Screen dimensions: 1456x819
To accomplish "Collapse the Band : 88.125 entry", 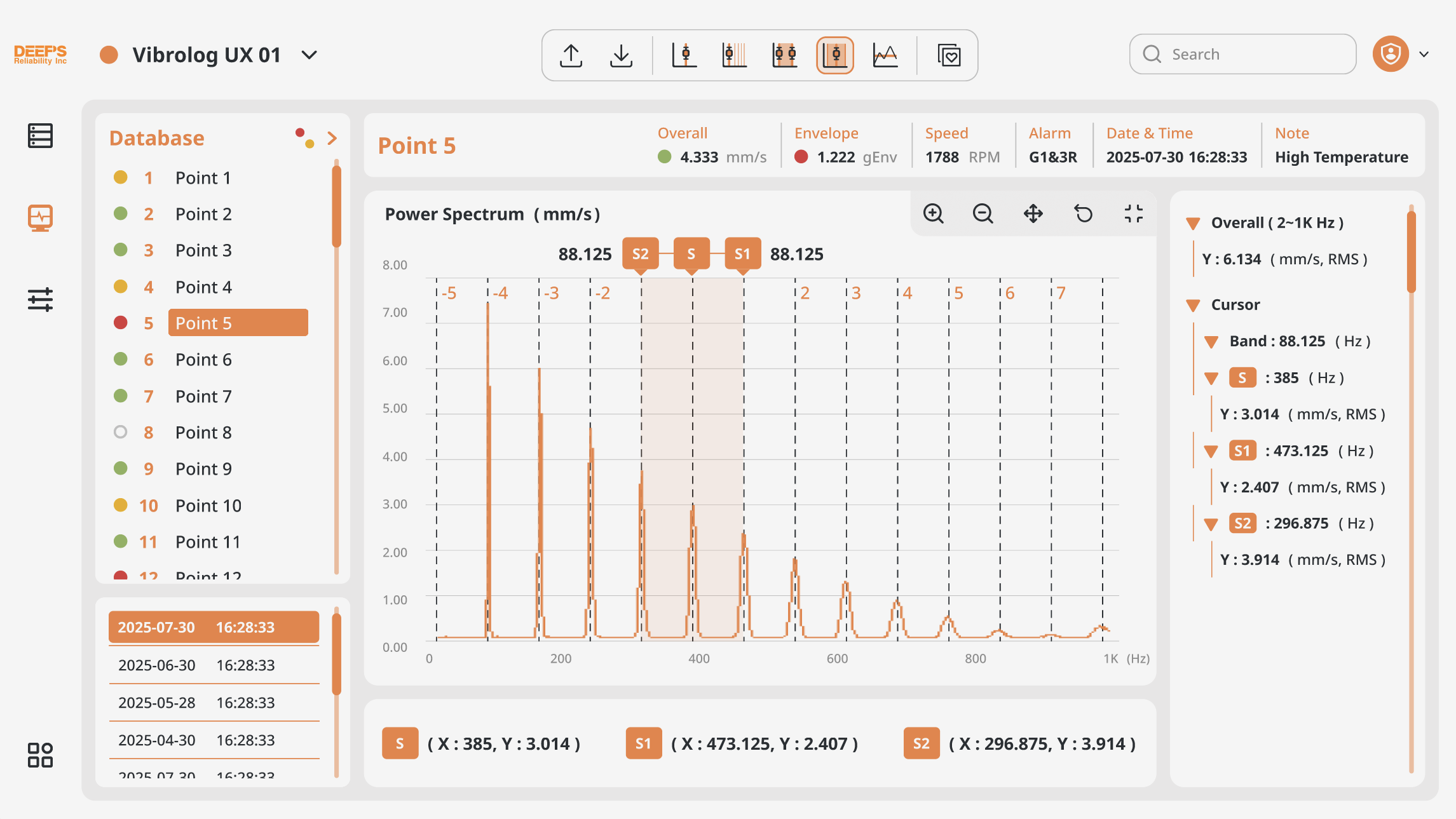I will [1211, 342].
